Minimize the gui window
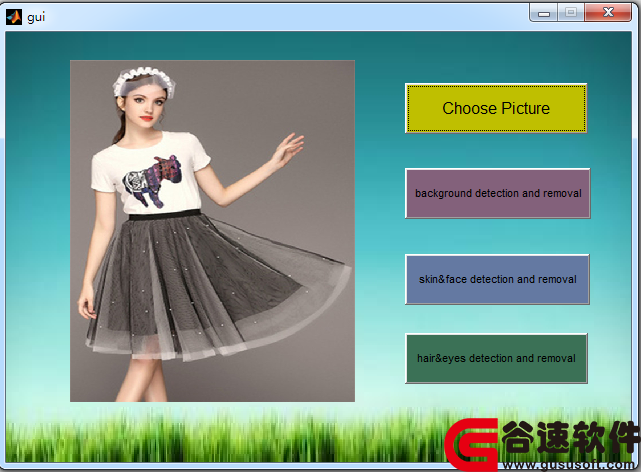Screen dimensions: 641x472 (544, 13)
